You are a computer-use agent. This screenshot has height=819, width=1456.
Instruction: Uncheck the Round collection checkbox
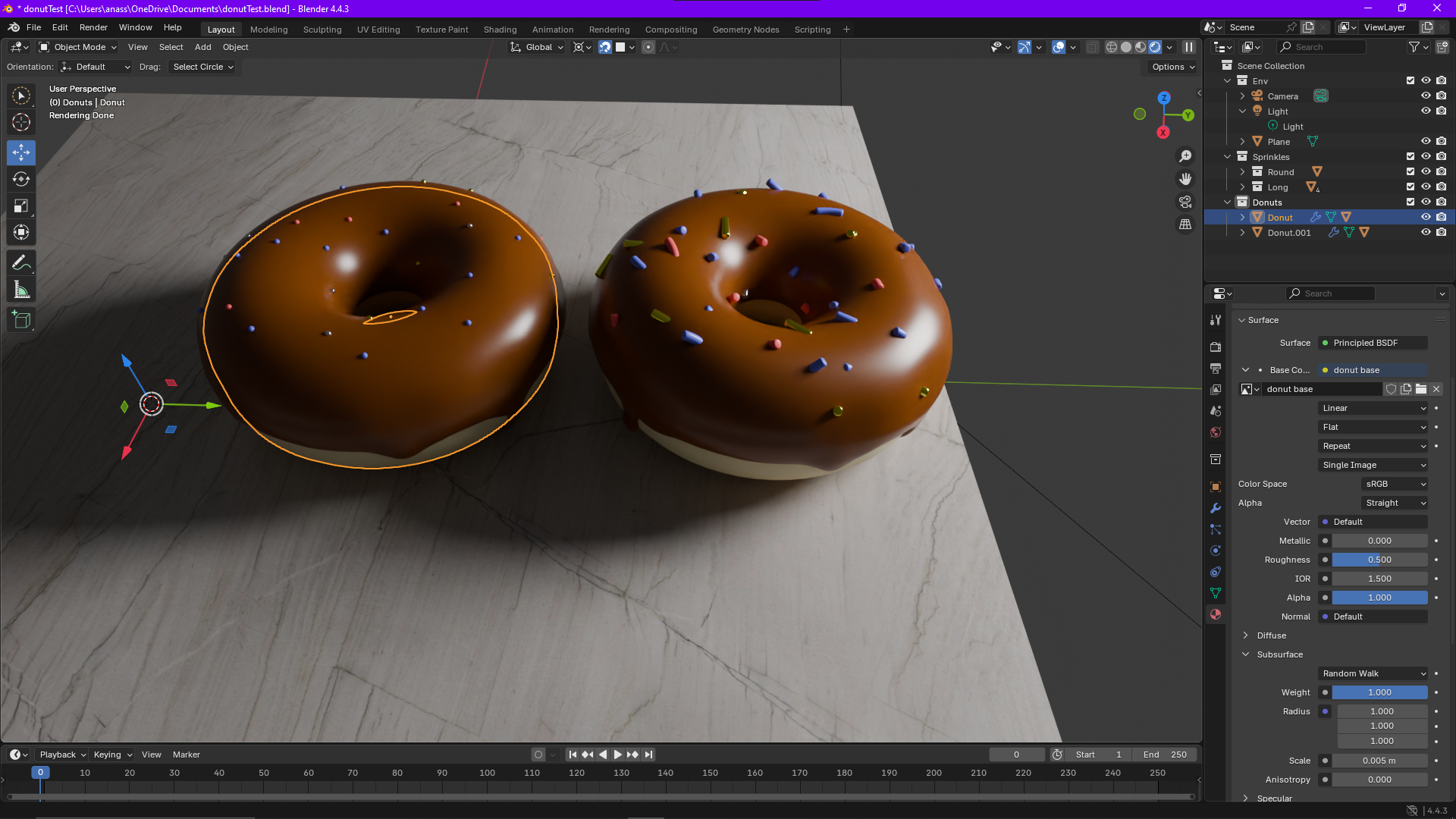click(1410, 172)
